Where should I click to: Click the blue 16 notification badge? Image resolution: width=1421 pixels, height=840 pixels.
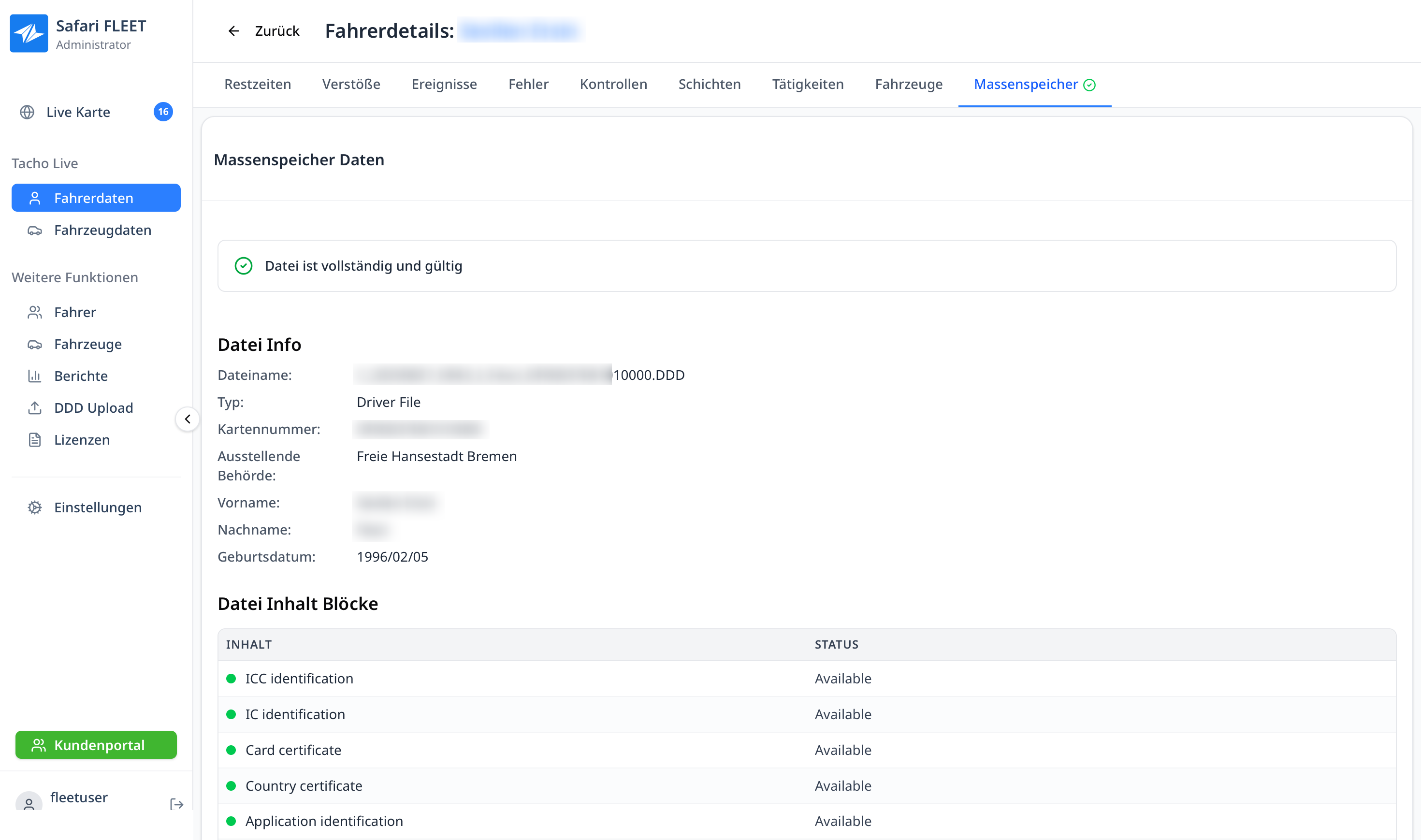163,112
